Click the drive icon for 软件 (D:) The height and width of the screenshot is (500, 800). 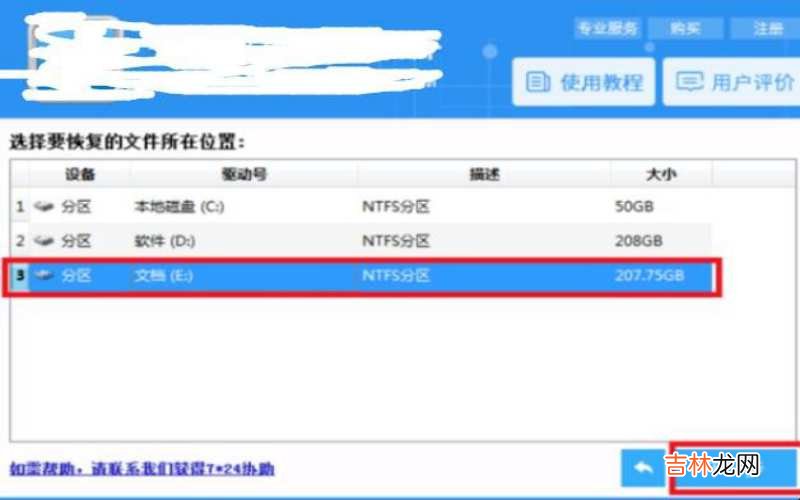44,241
